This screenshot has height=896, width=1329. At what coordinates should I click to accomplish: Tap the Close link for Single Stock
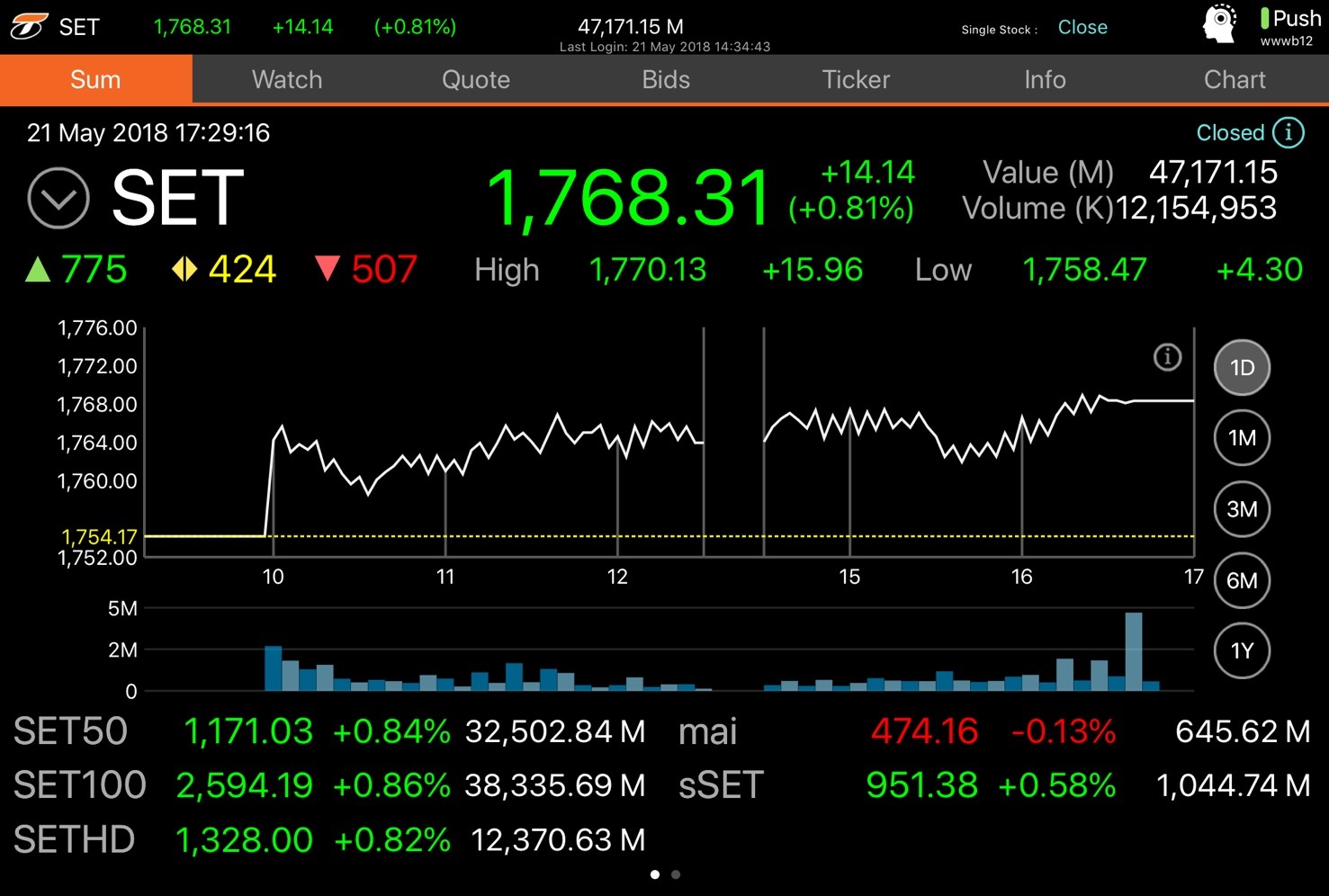(x=1082, y=27)
